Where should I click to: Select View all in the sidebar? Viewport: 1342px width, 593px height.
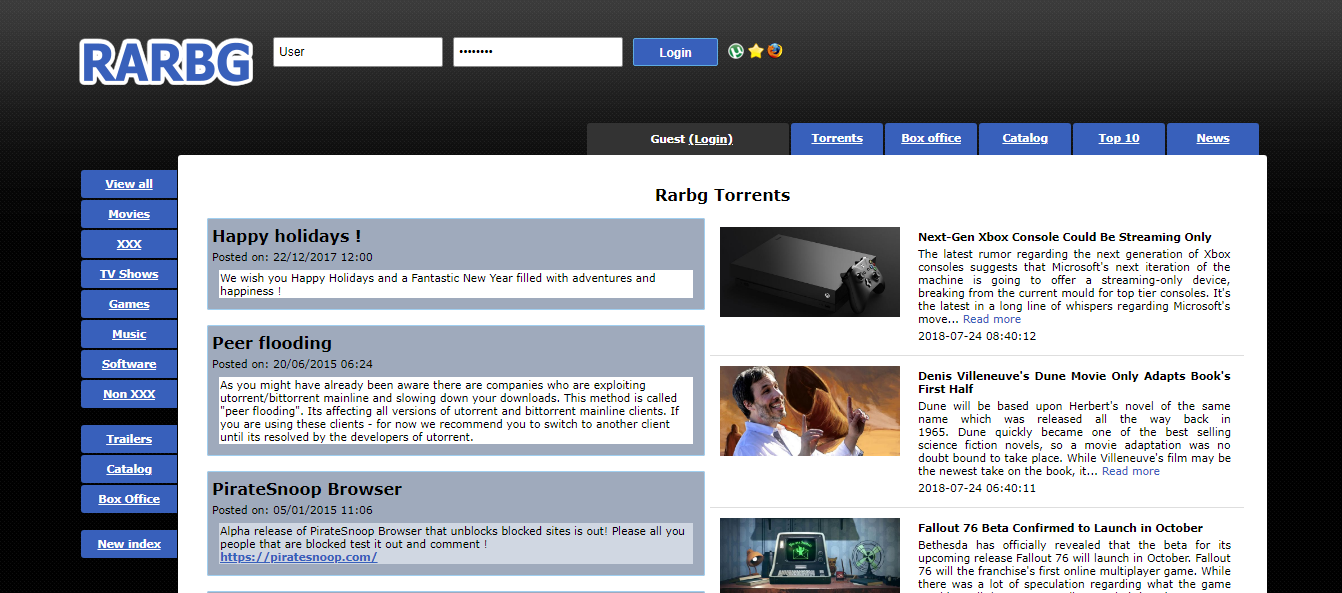pos(129,184)
